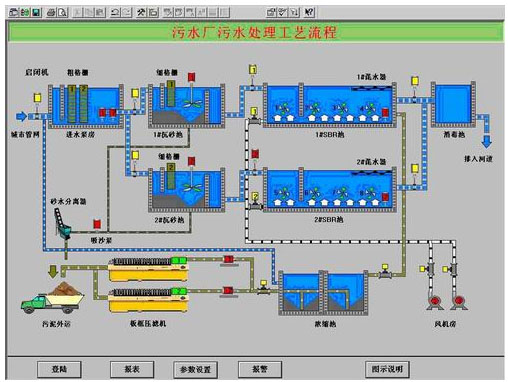
Task: Click the print toolbar icon
Action: [51, 12]
